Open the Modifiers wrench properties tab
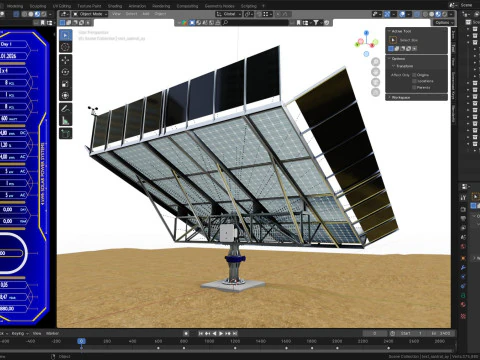This screenshot has width=480, height=360. coord(463,267)
